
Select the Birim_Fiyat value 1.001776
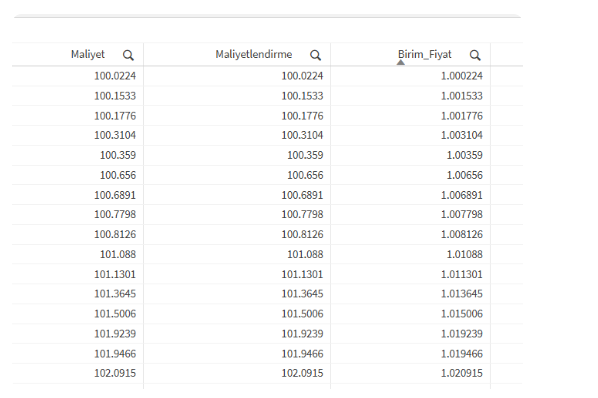(x=462, y=116)
